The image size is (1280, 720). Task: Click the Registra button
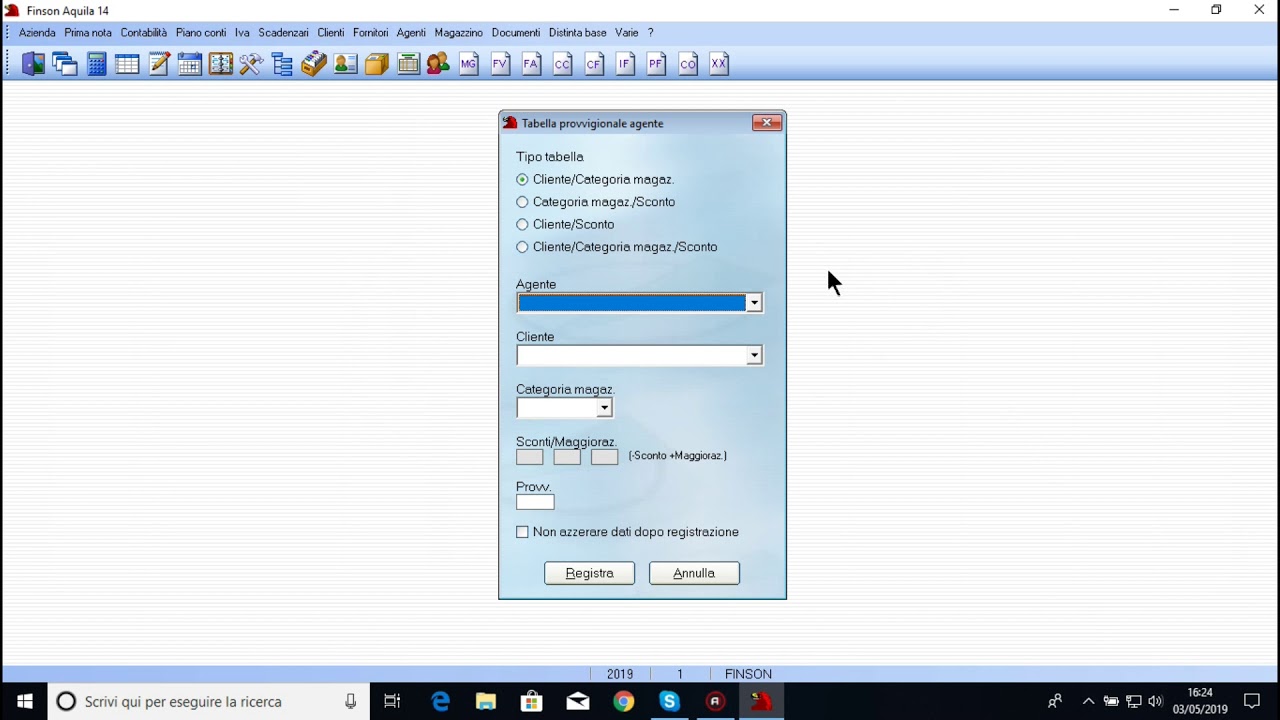click(589, 573)
